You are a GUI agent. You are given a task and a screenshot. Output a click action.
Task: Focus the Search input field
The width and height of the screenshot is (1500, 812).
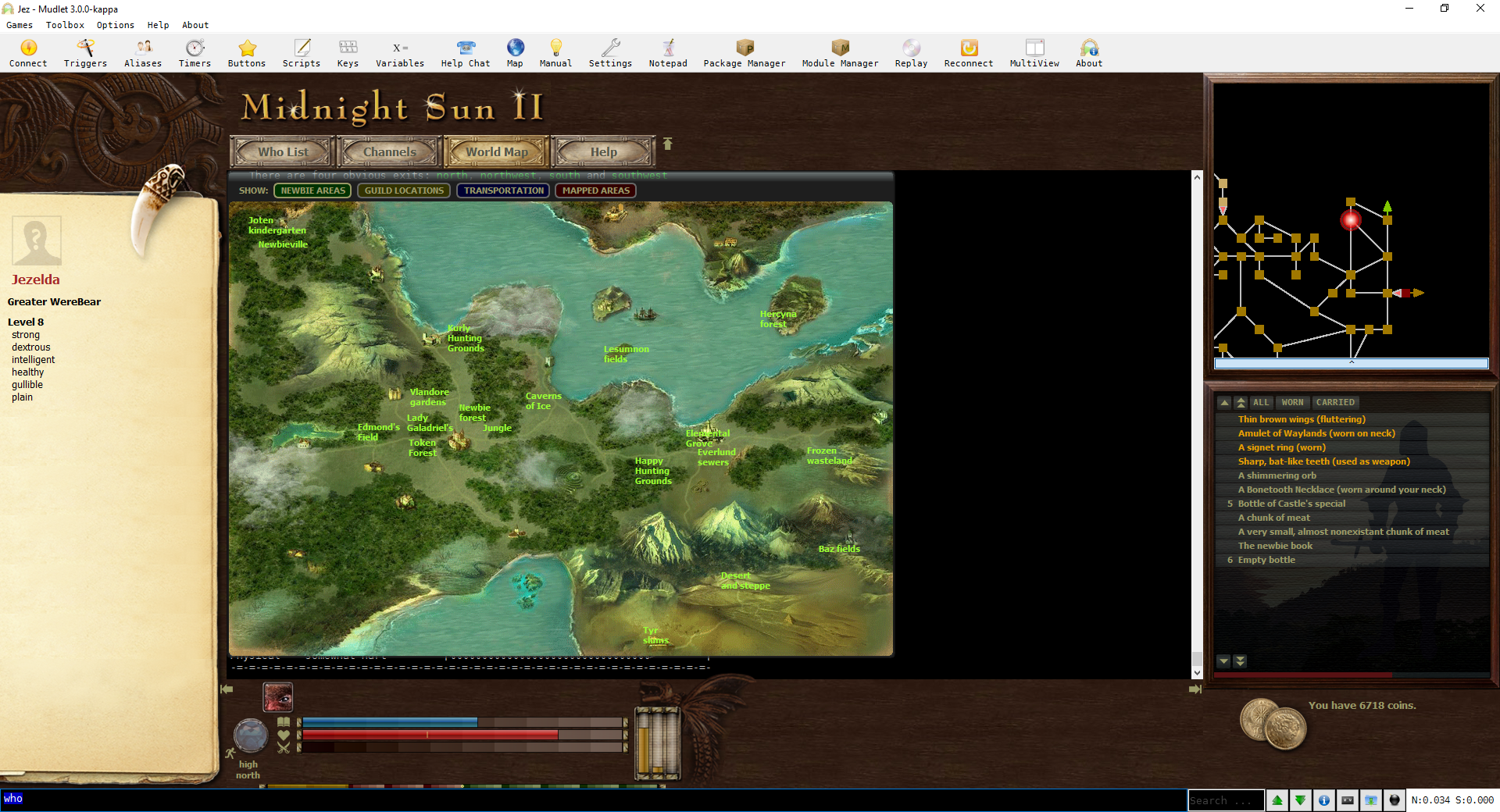click(x=1225, y=800)
